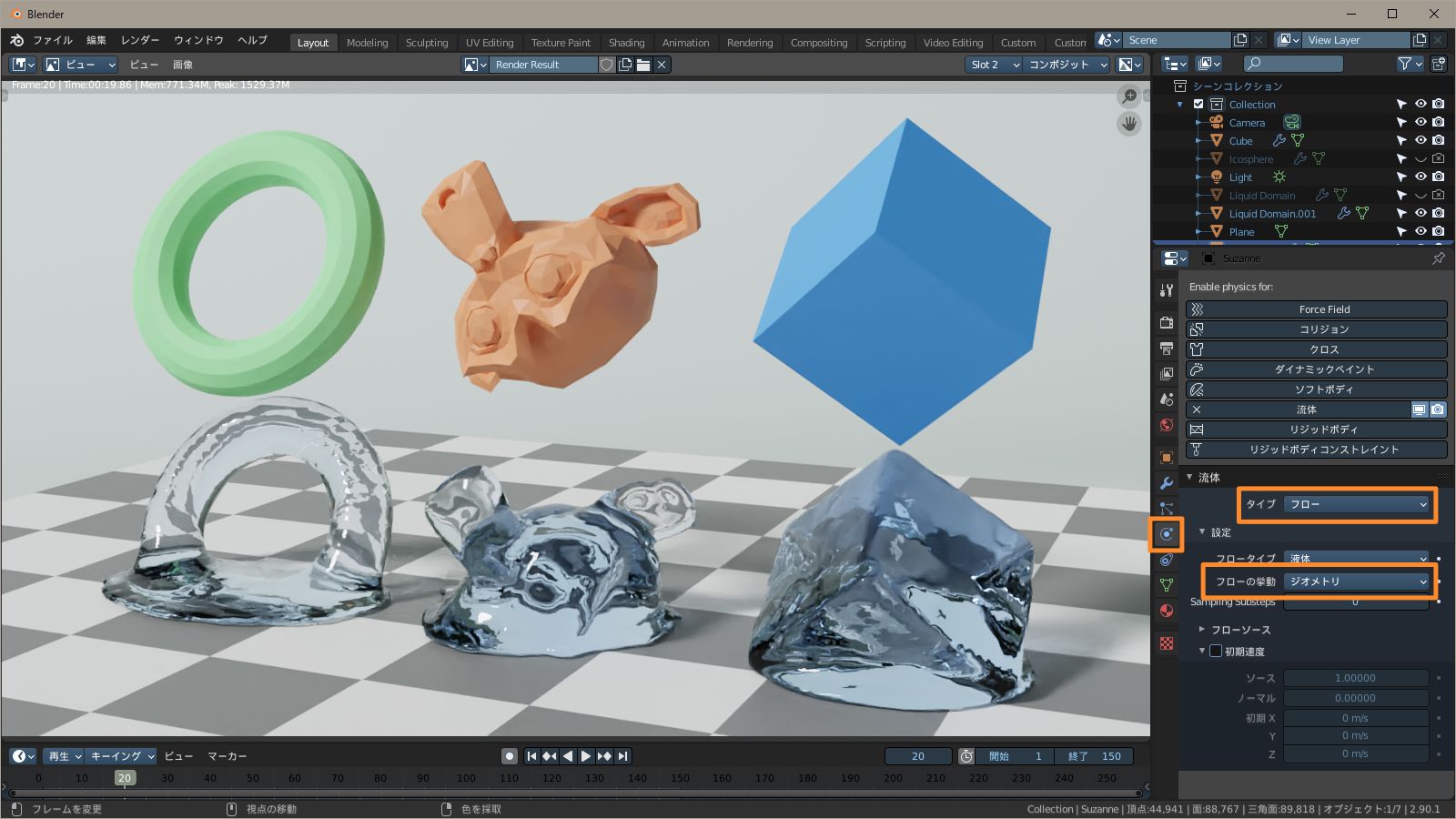Open the Output properties tab icon
Viewport: 1456px width, 819px height.
[1167, 348]
